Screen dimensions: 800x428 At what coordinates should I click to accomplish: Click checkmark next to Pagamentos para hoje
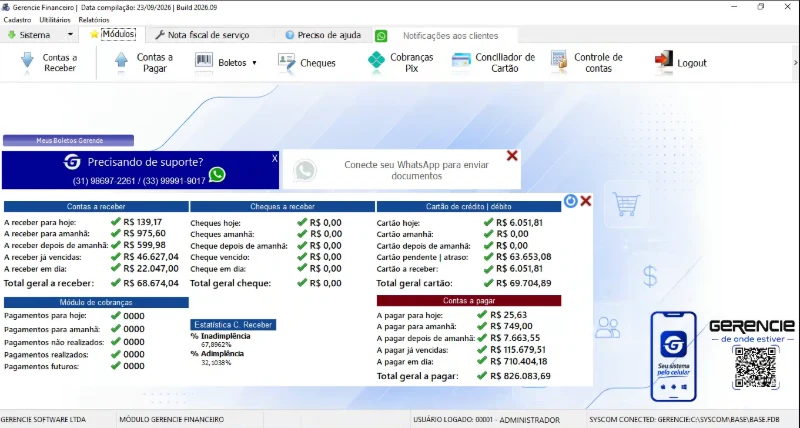[116, 315]
